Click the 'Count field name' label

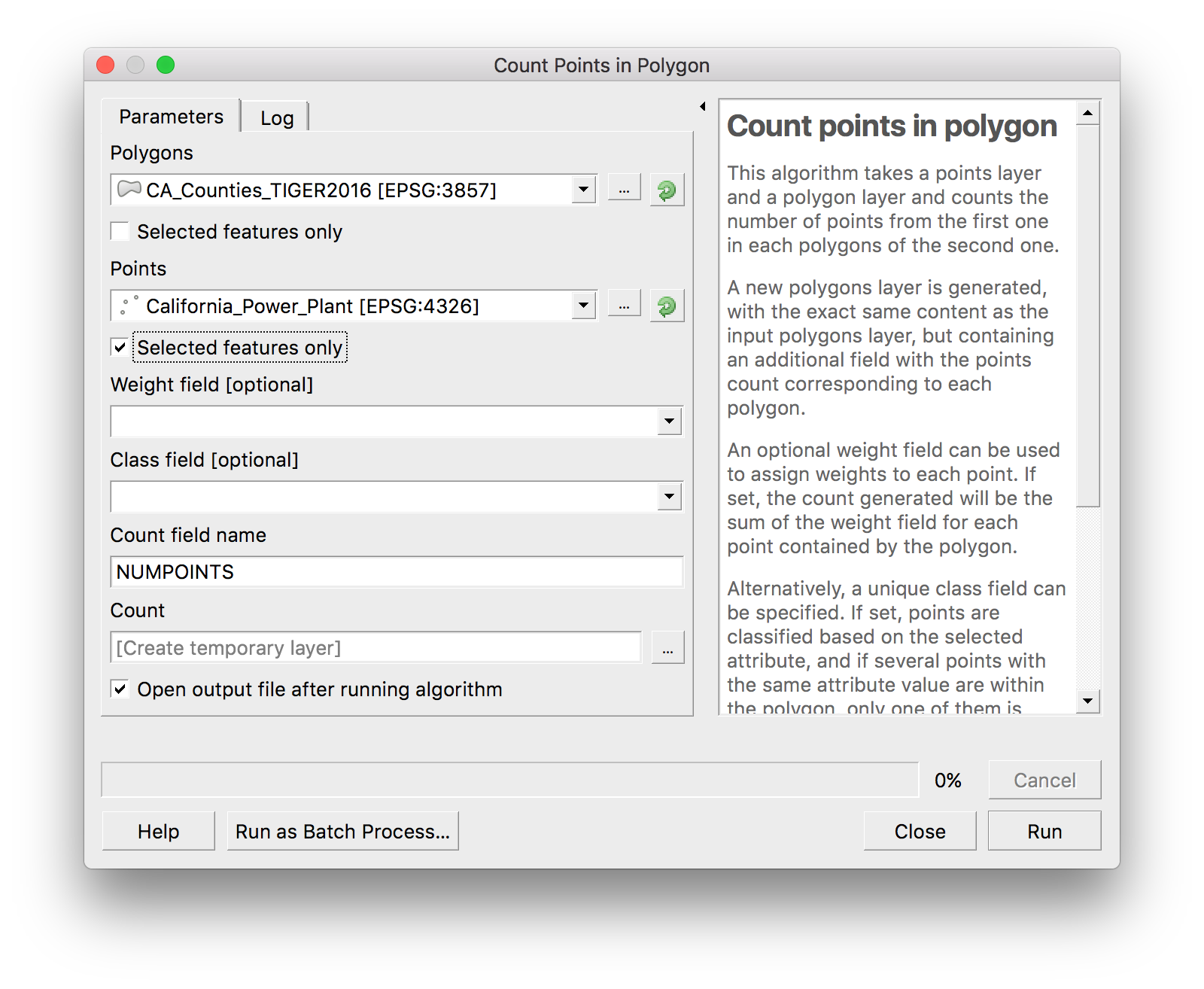(x=188, y=535)
